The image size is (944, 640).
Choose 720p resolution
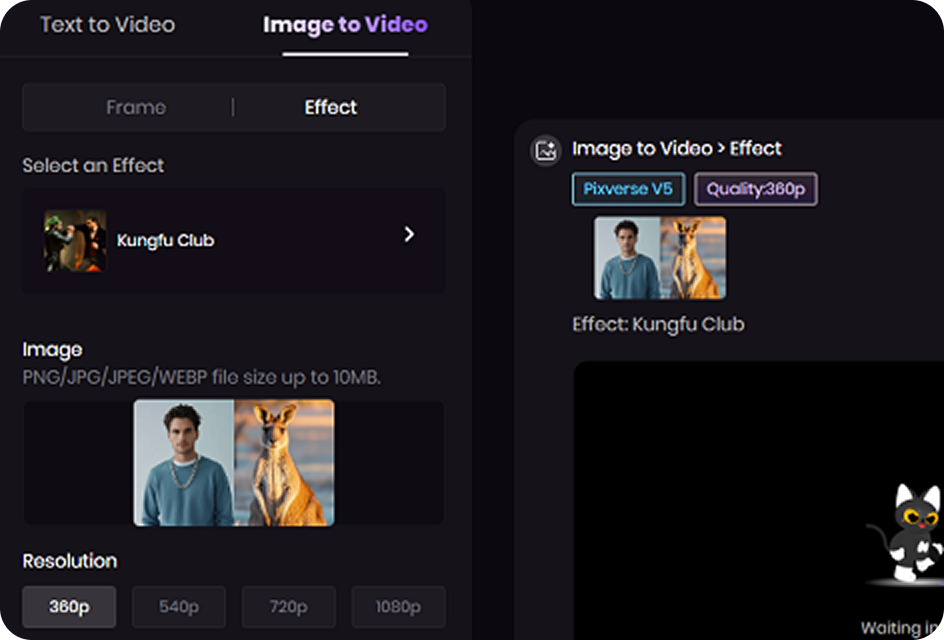click(288, 606)
